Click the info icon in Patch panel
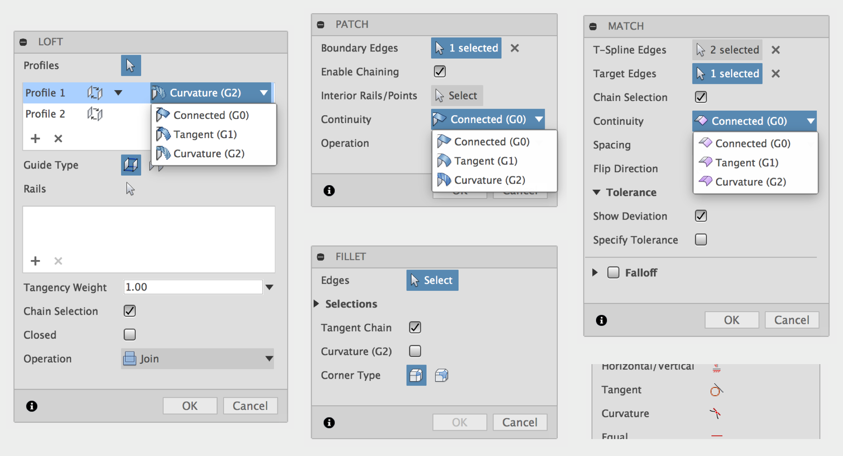The width and height of the screenshot is (843, 456). click(329, 190)
